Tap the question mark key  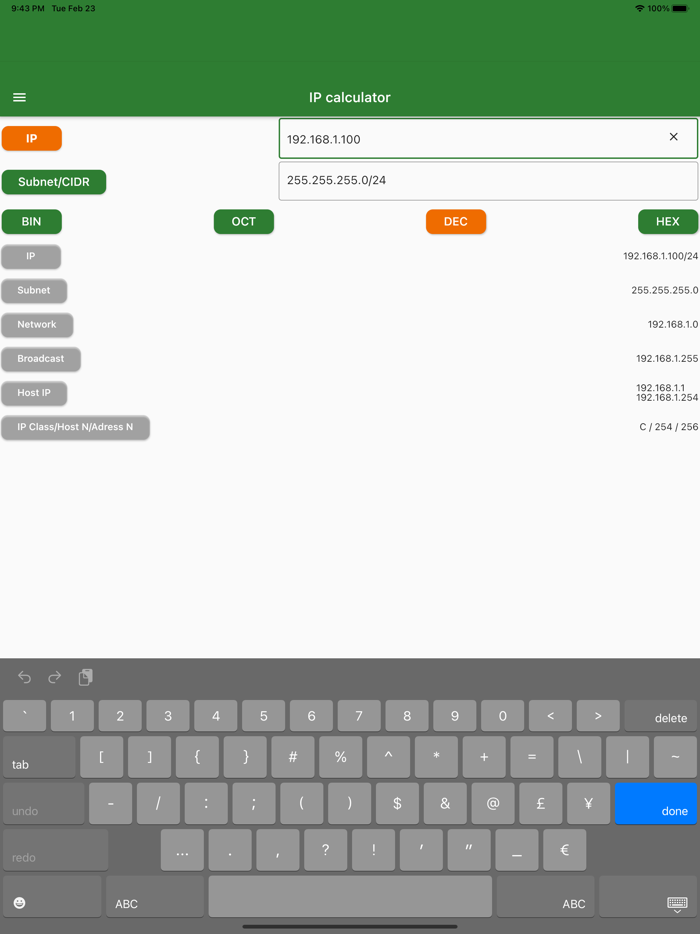click(x=325, y=850)
